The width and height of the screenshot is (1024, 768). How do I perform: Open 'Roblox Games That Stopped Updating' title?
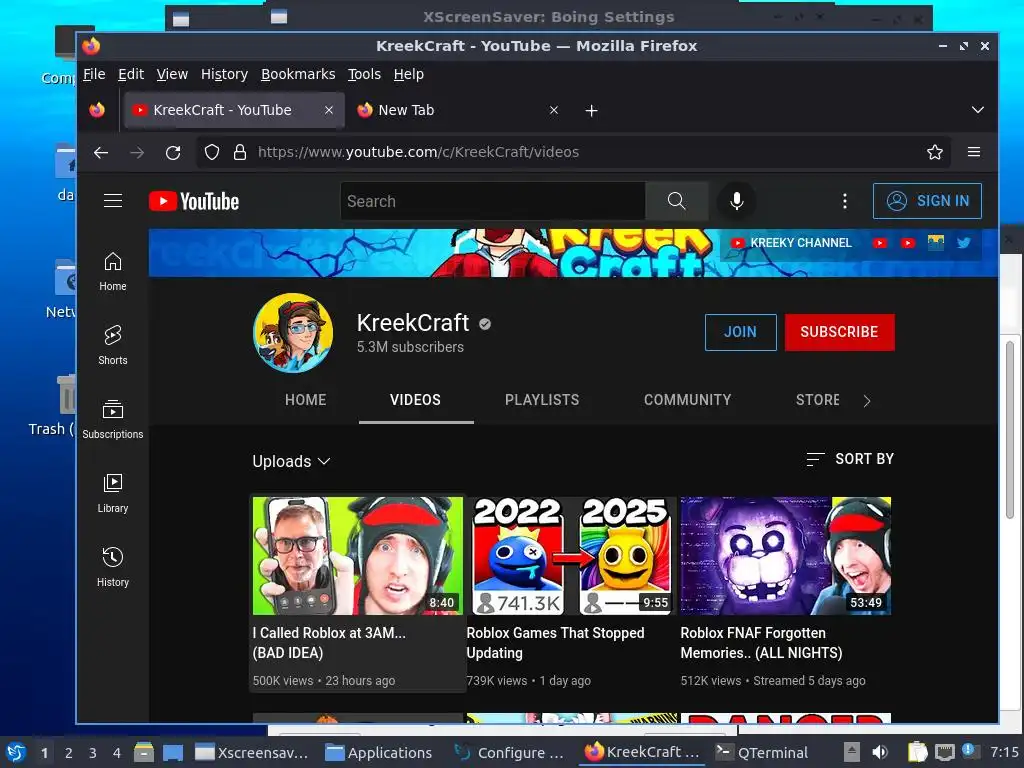555,643
